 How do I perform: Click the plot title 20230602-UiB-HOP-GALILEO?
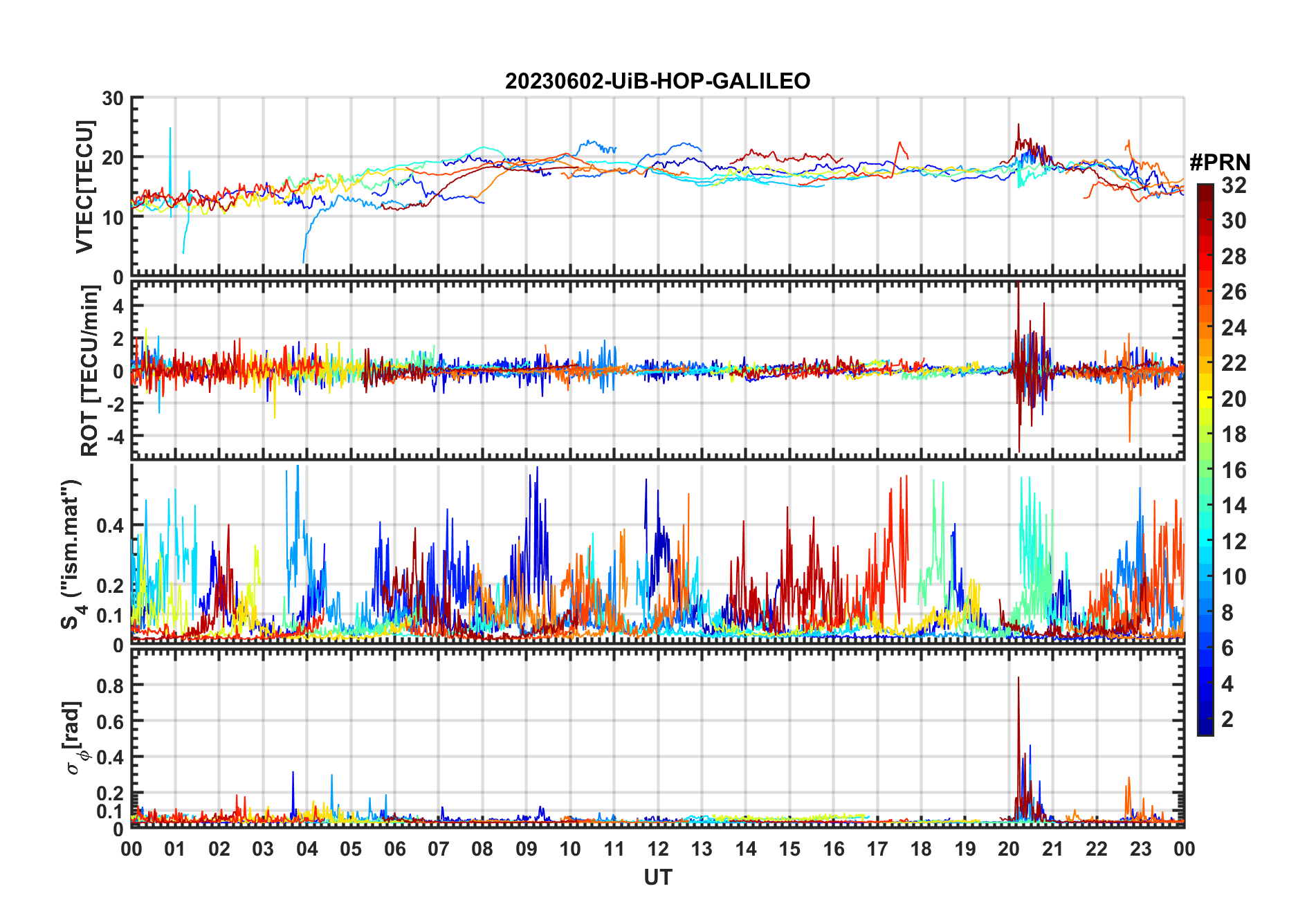657,82
